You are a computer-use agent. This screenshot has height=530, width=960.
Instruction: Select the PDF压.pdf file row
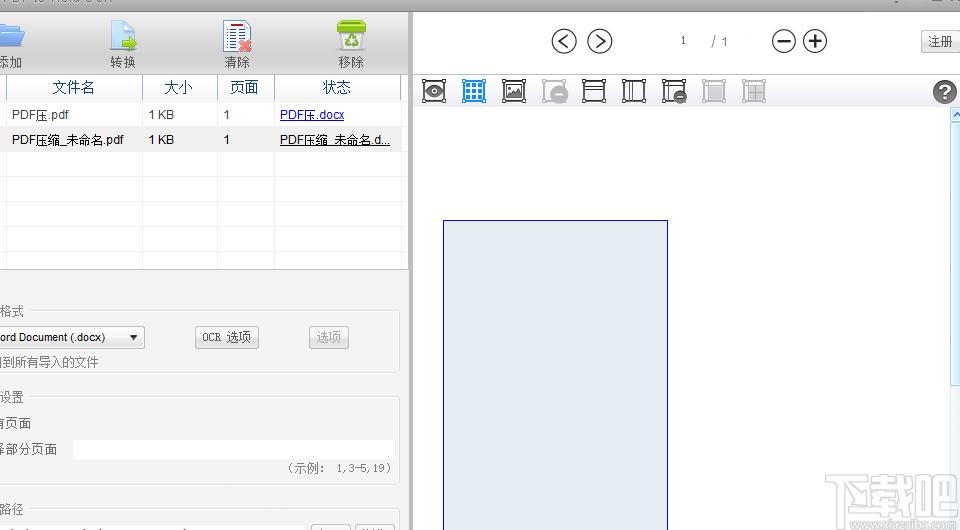tap(201, 114)
